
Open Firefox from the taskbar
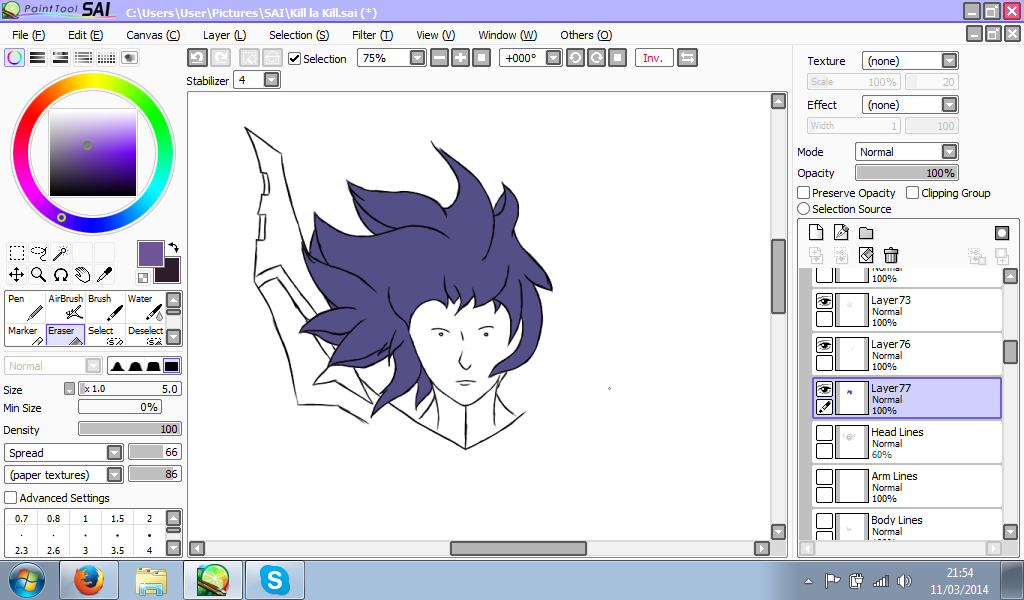pos(89,580)
